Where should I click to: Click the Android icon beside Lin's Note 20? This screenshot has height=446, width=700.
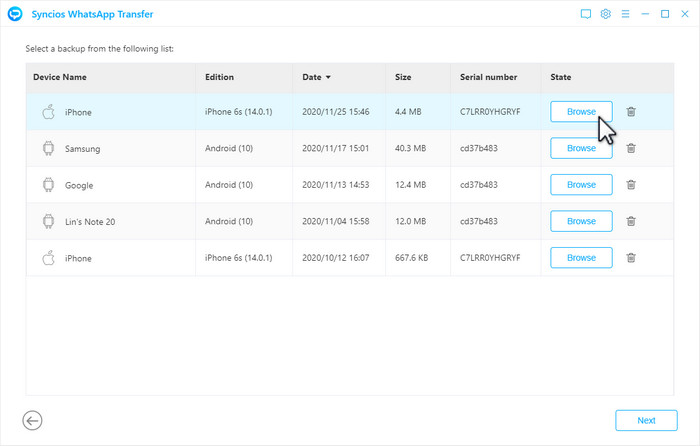coord(48,221)
